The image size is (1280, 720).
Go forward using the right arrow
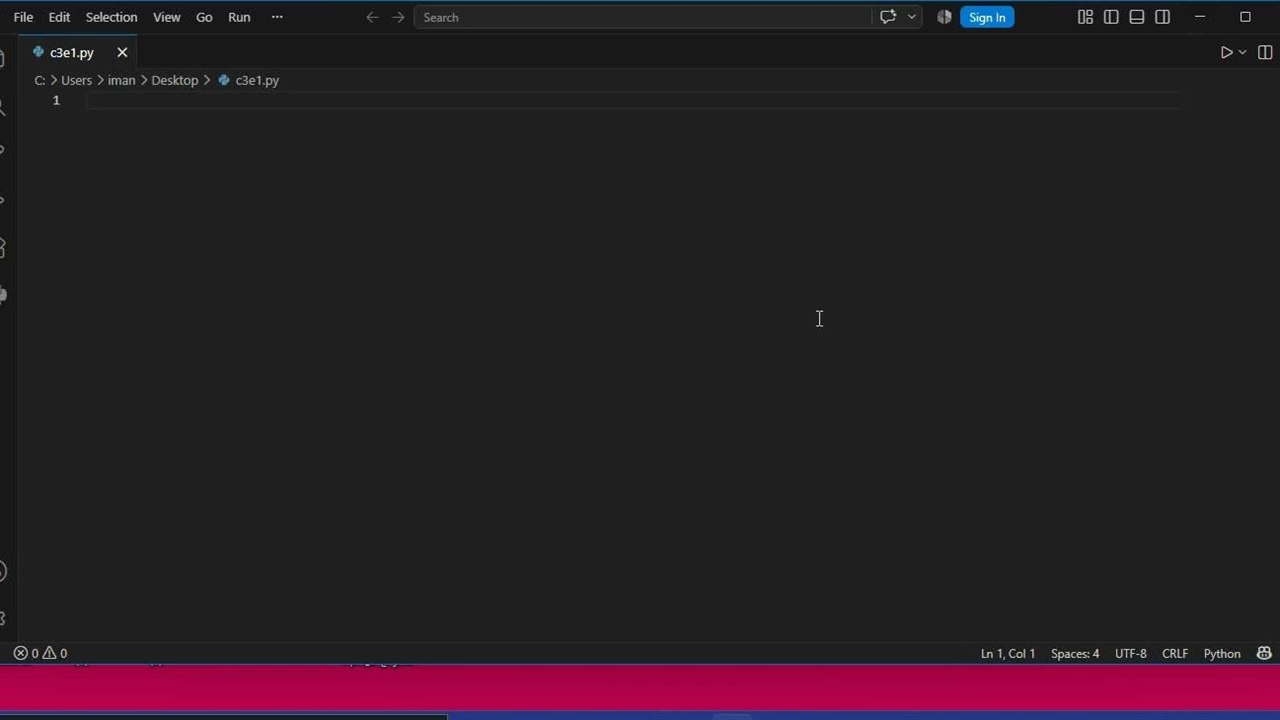(x=398, y=17)
